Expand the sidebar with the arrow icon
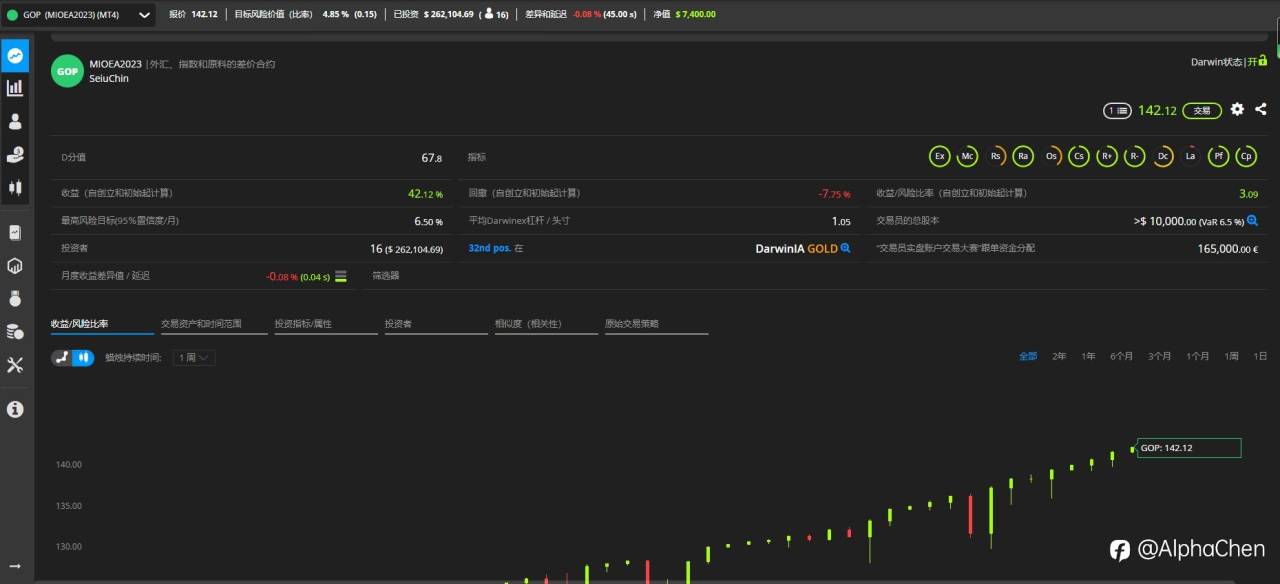1280x584 pixels. (x=15, y=566)
